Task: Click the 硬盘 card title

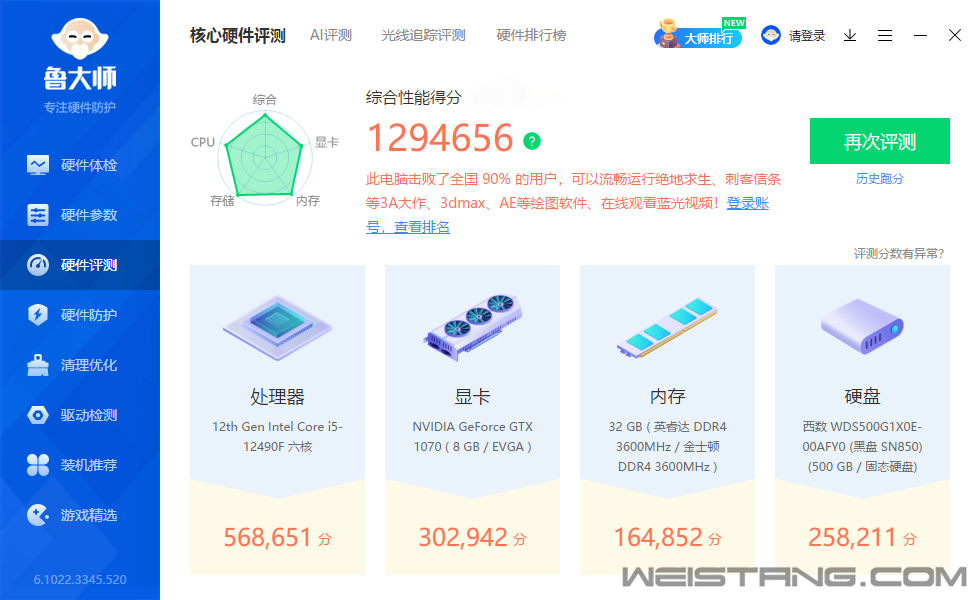Action: [862, 397]
